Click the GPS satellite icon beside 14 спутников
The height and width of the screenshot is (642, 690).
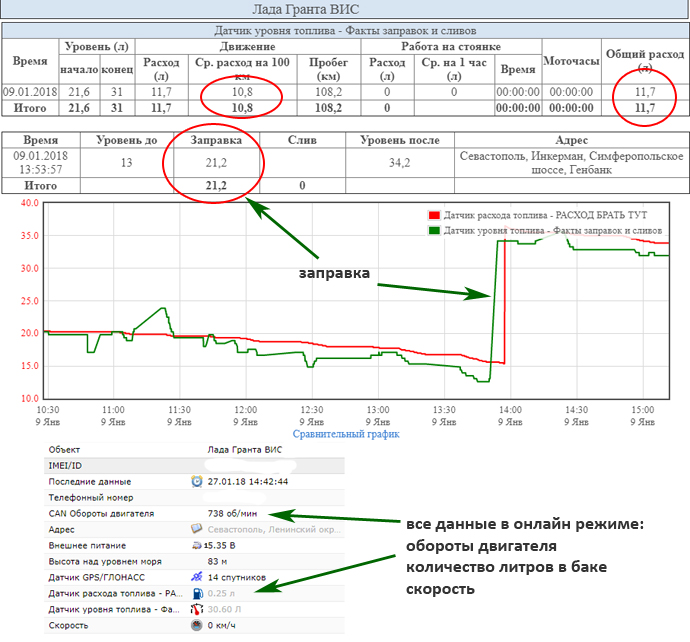197,577
